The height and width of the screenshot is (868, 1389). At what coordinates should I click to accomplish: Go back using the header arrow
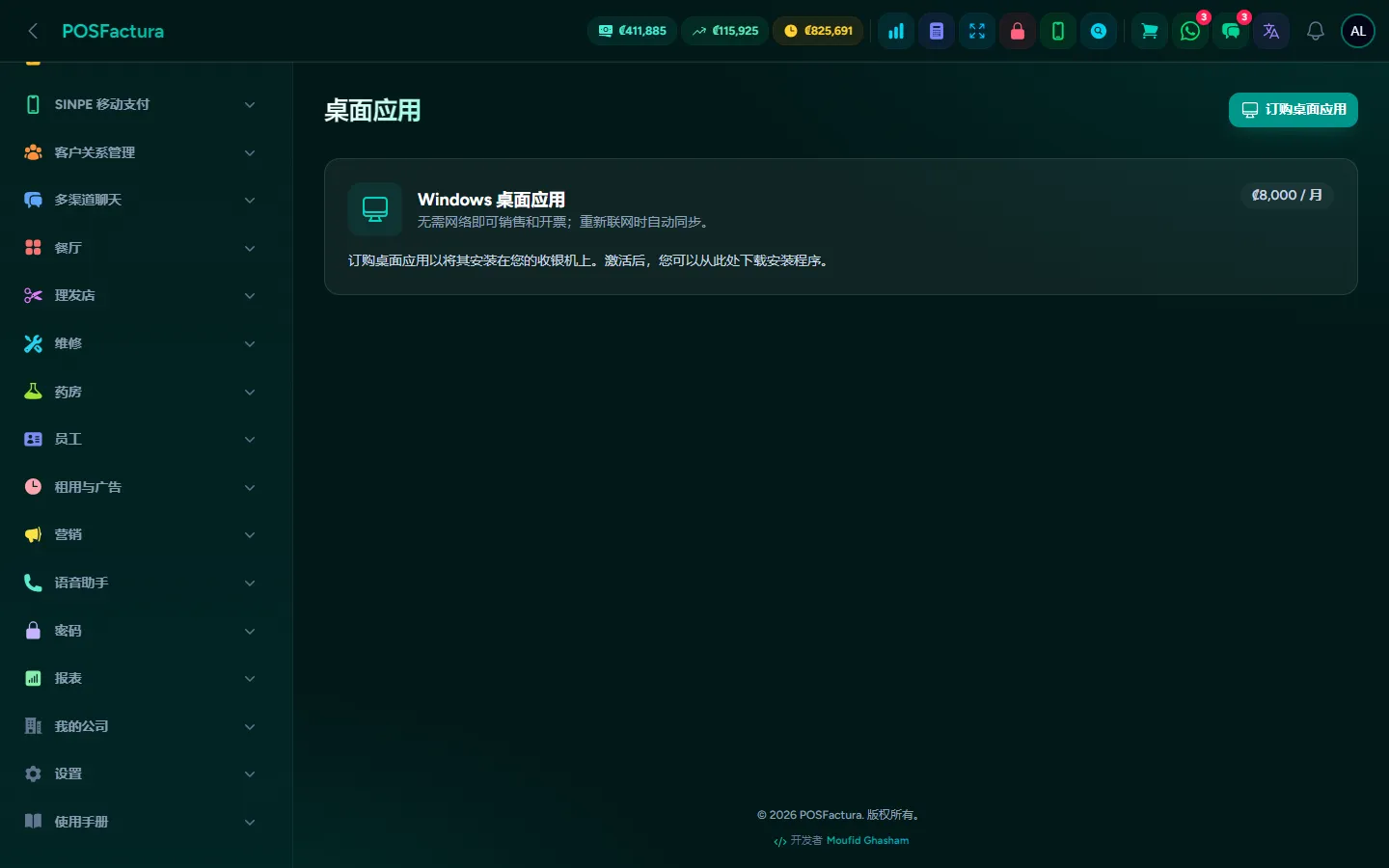point(33,31)
